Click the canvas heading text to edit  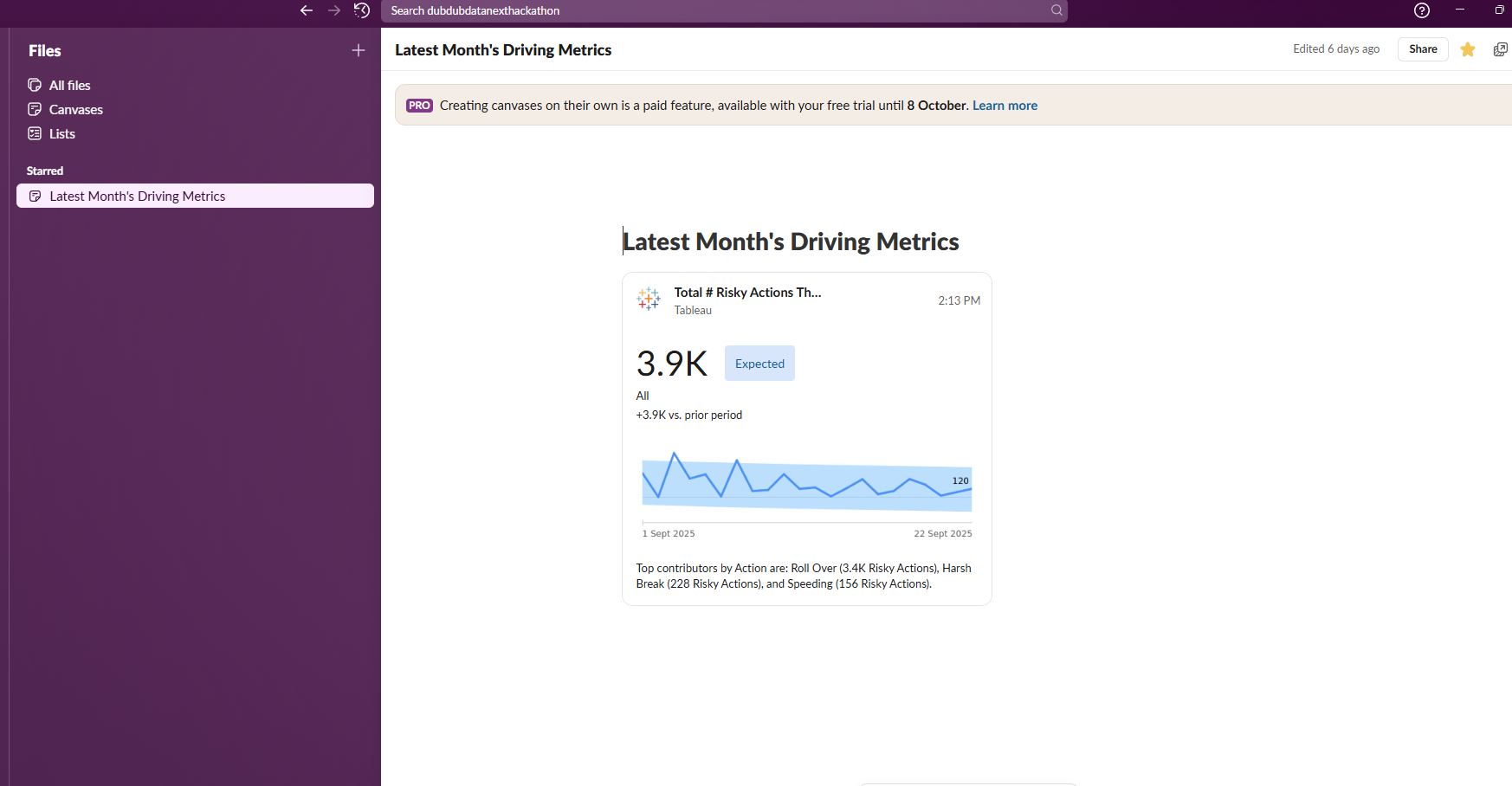click(791, 242)
